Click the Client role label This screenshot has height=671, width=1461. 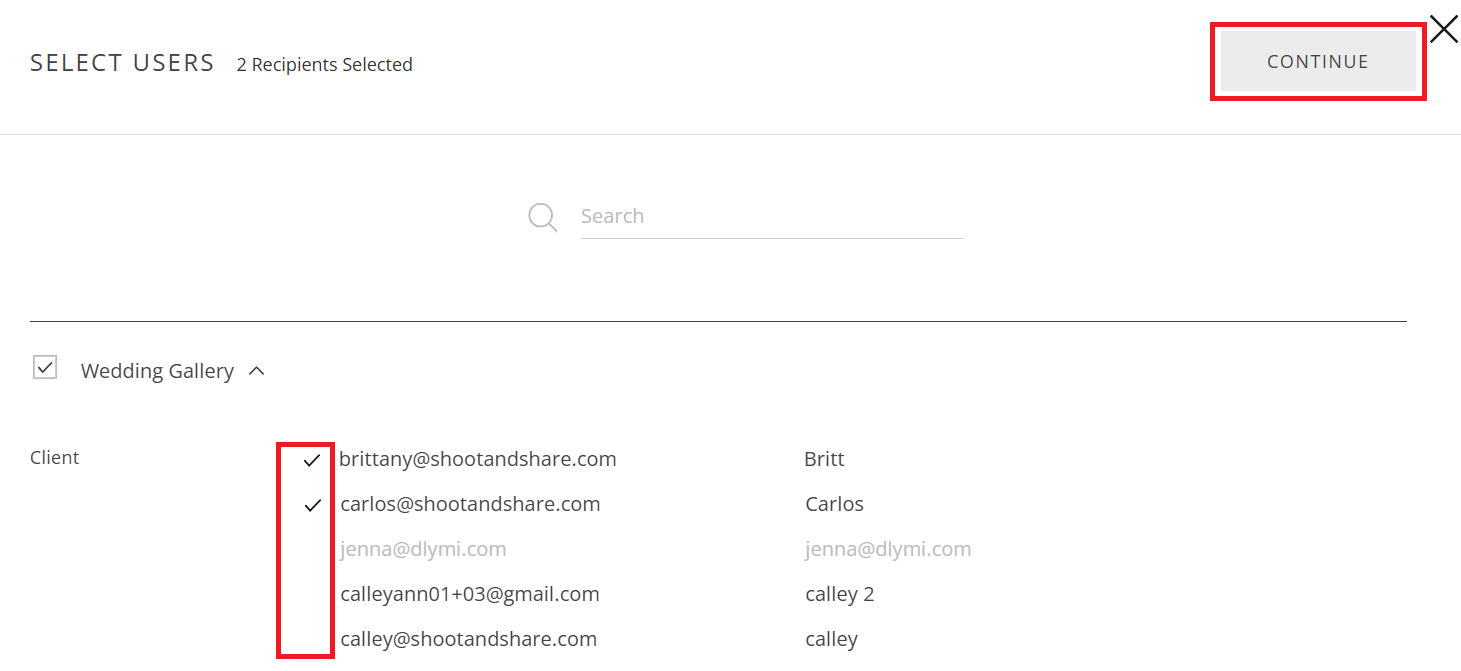click(x=55, y=458)
